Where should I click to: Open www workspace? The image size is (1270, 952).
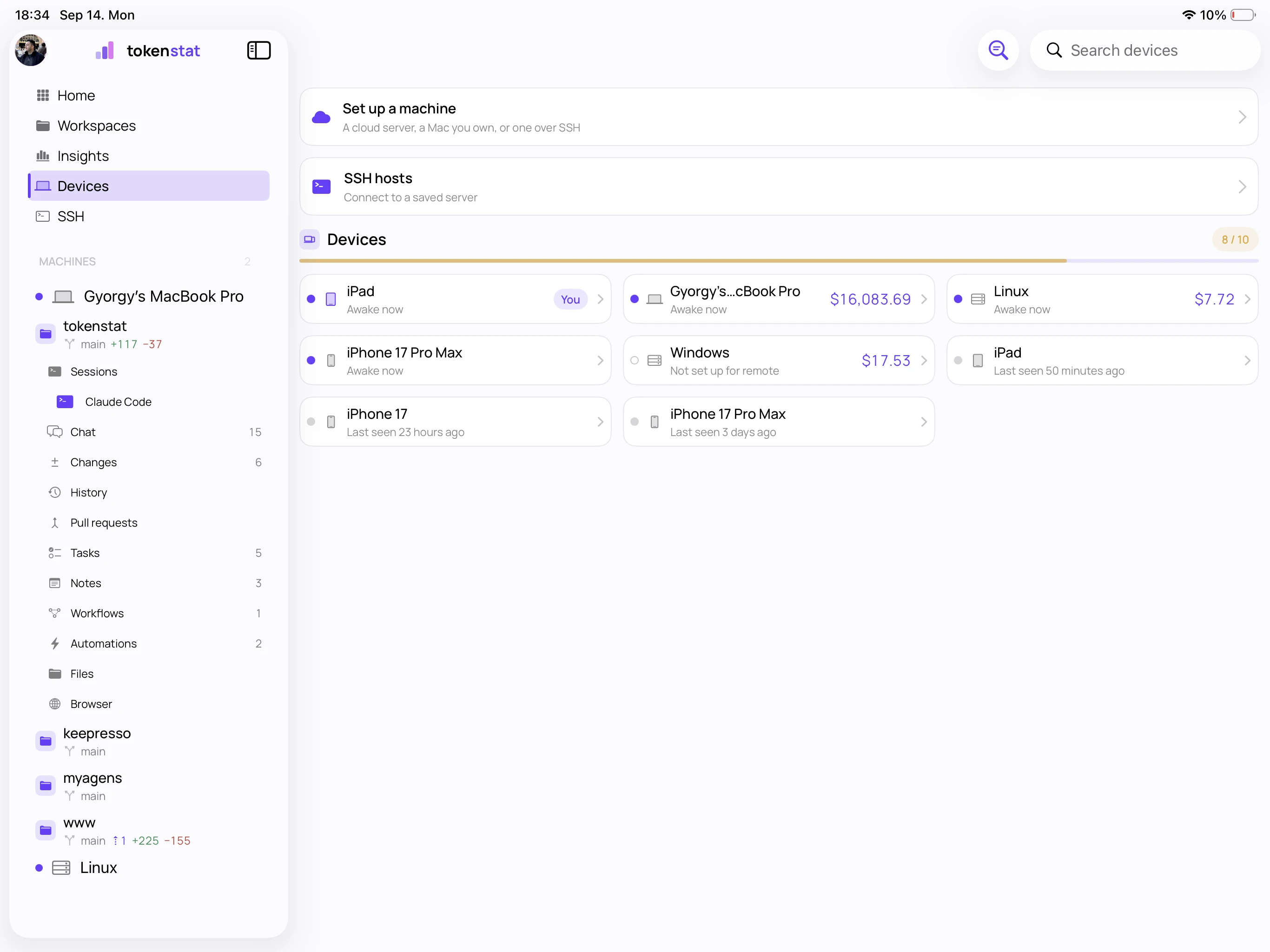click(149, 831)
